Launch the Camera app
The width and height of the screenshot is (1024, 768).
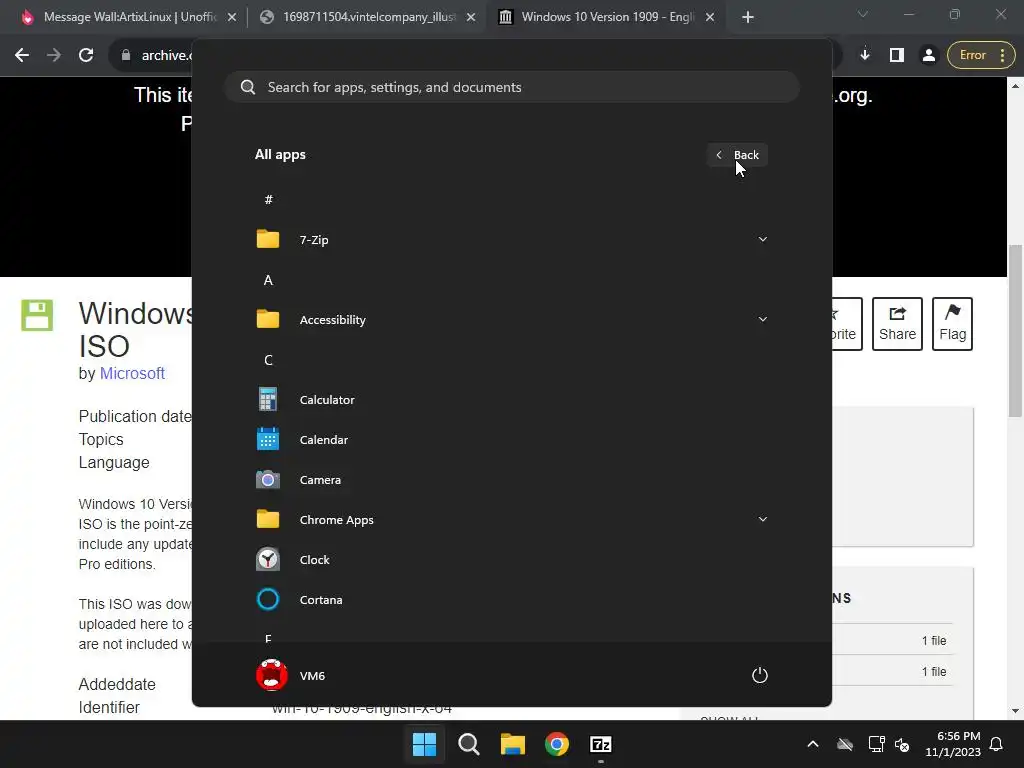tap(511, 479)
